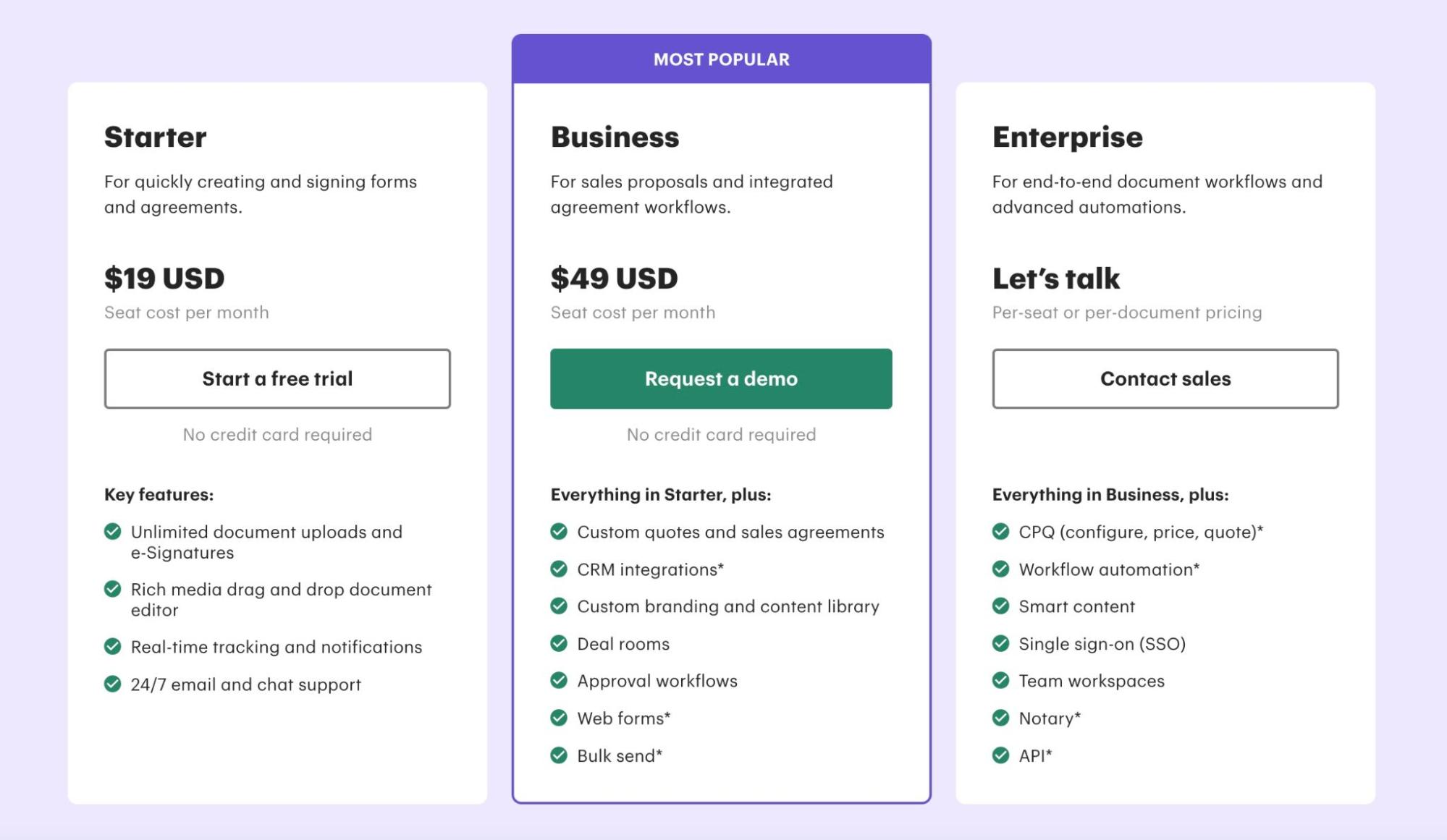
Task: Click the checkmark next to Team workspaces
Action: point(1000,680)
